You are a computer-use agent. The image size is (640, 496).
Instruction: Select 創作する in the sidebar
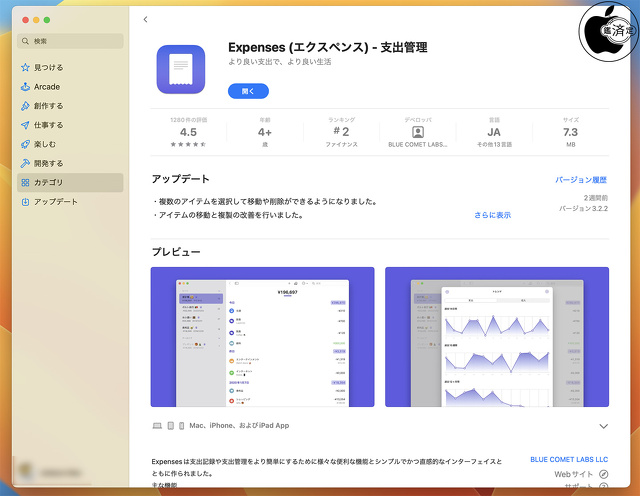tap(70, 106)
